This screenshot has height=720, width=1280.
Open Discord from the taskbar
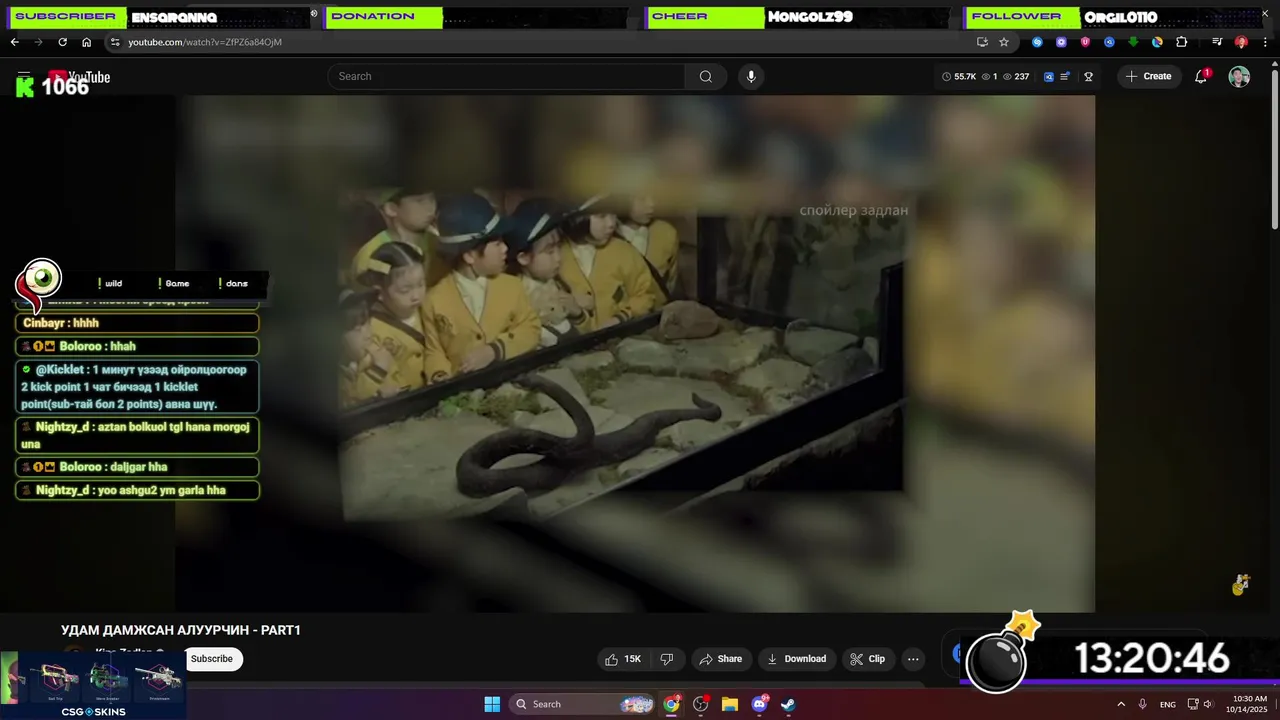759,704
